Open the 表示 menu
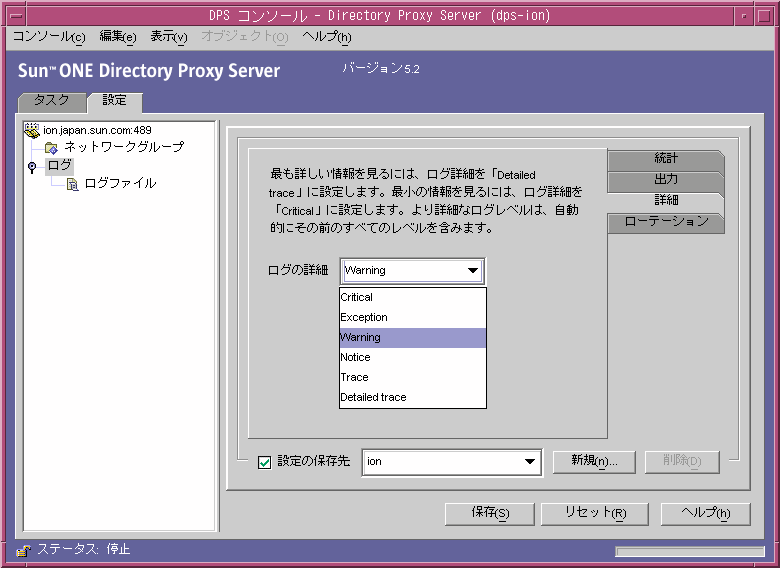780x568 pixels. (x=169, y=37)
